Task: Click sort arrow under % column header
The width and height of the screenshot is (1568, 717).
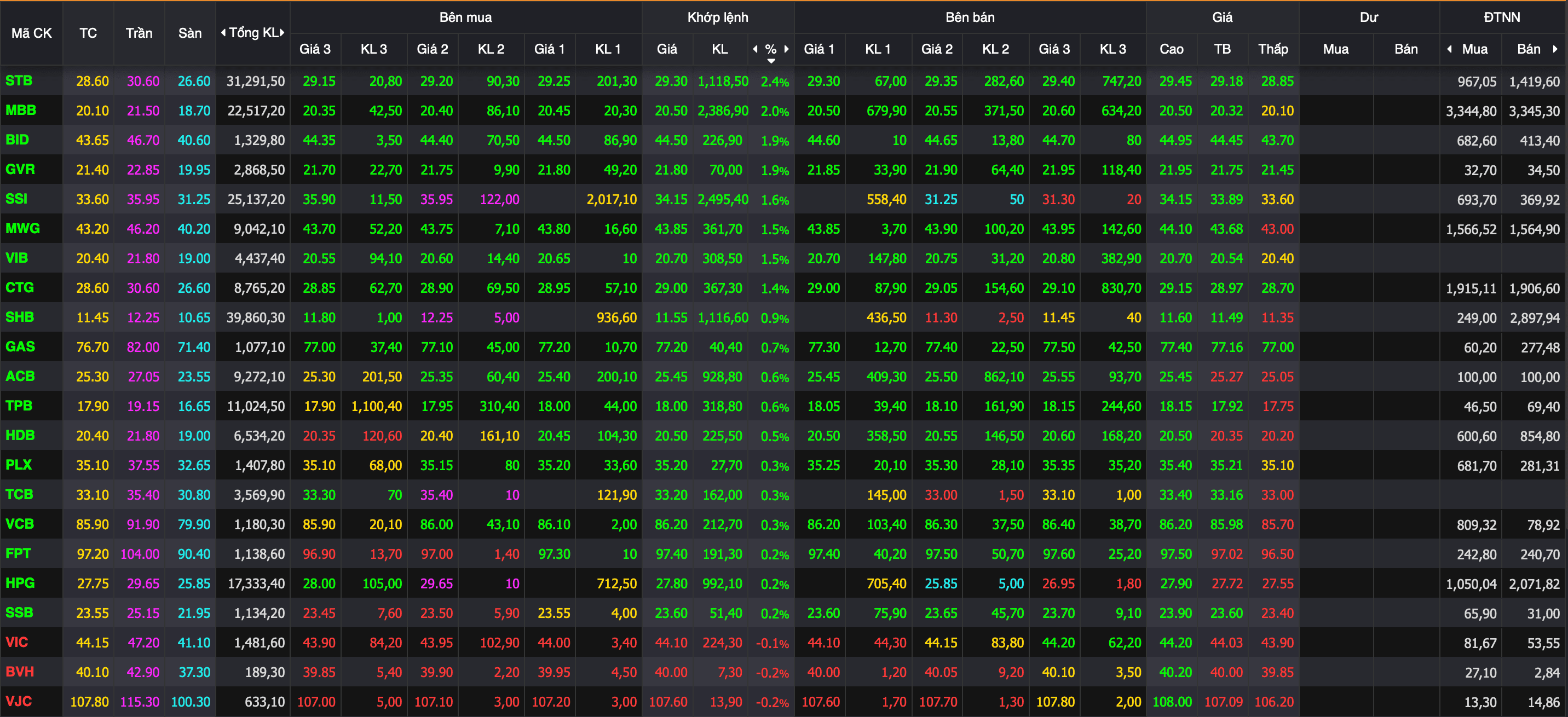Action: [x=771, y=61]
